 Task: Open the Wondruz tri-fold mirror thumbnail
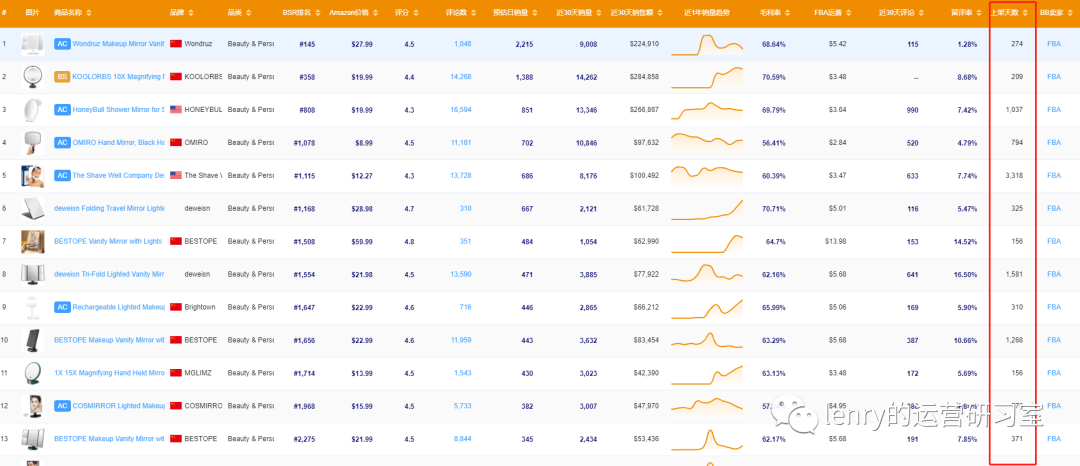(32, 44)
